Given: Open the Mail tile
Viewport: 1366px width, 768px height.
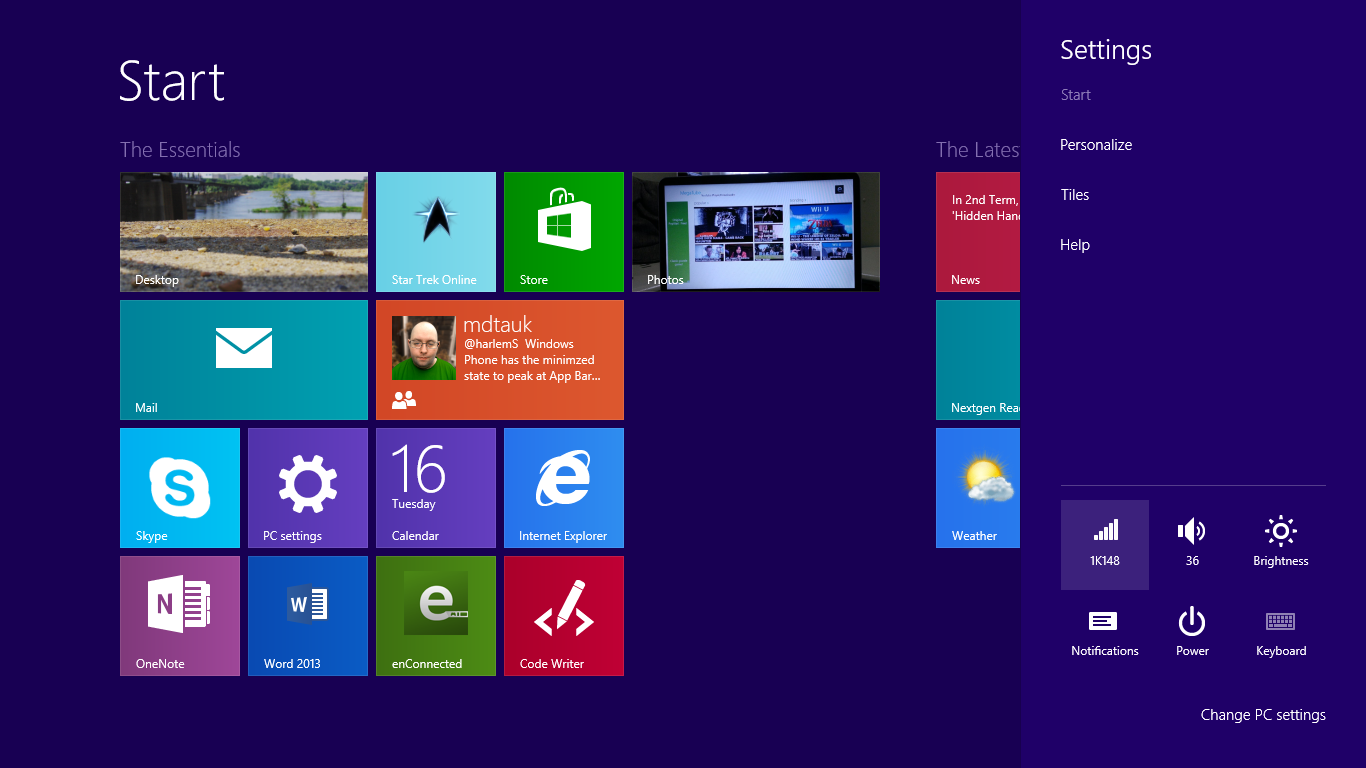Looking at the screenshot, I should point(243,360).
